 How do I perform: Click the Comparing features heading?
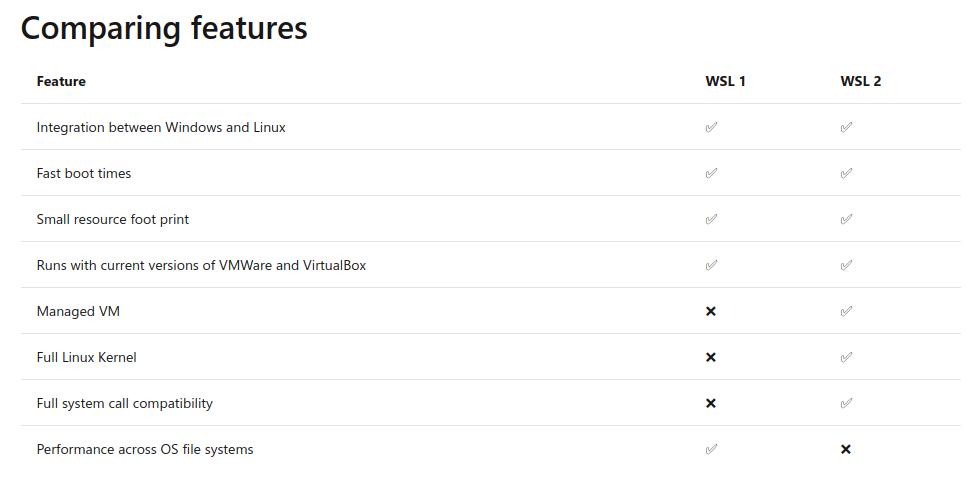pos(164,28)
